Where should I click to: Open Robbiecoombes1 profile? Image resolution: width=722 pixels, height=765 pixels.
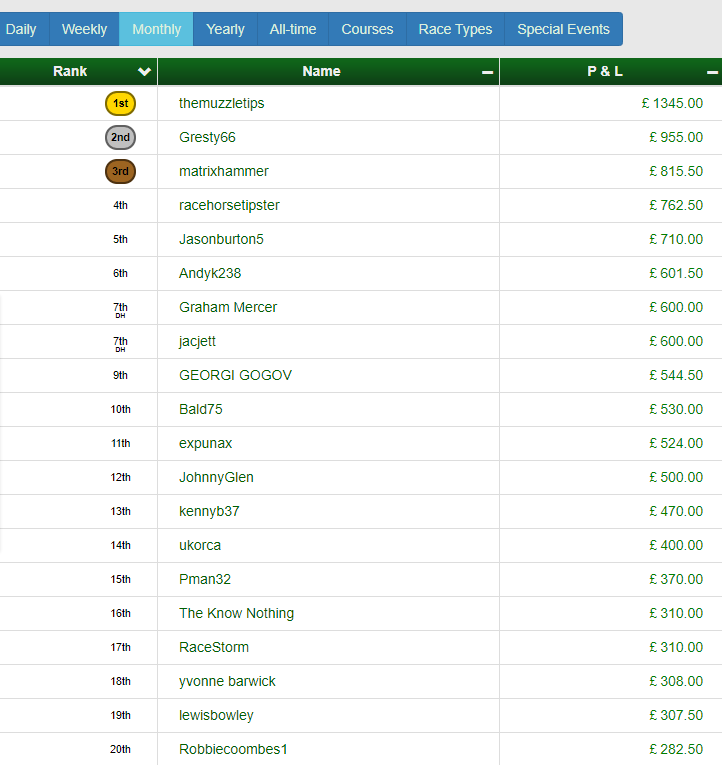(233, 749)
